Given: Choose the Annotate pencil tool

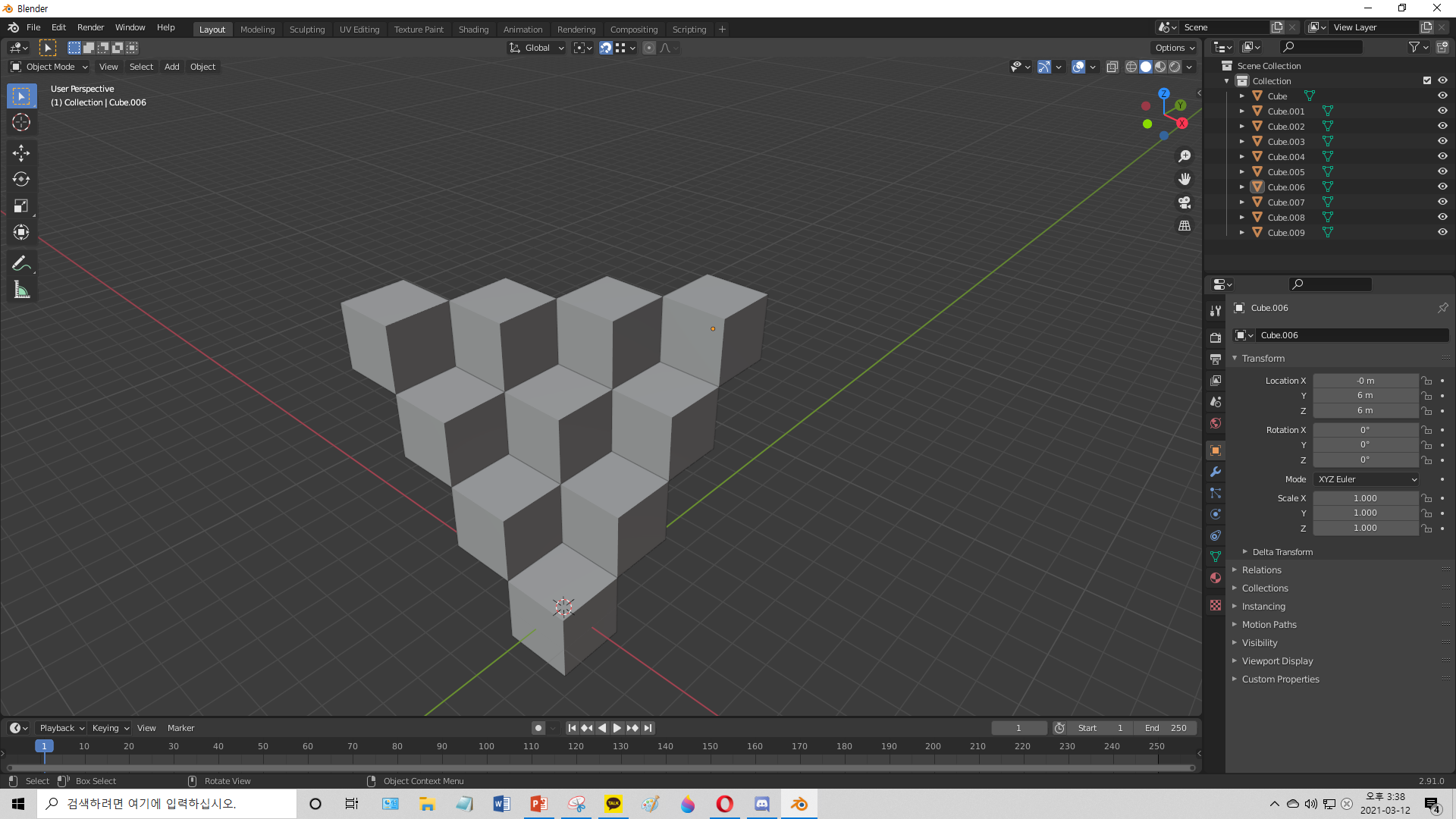Looking at the screenshot, I should point(21,263).
